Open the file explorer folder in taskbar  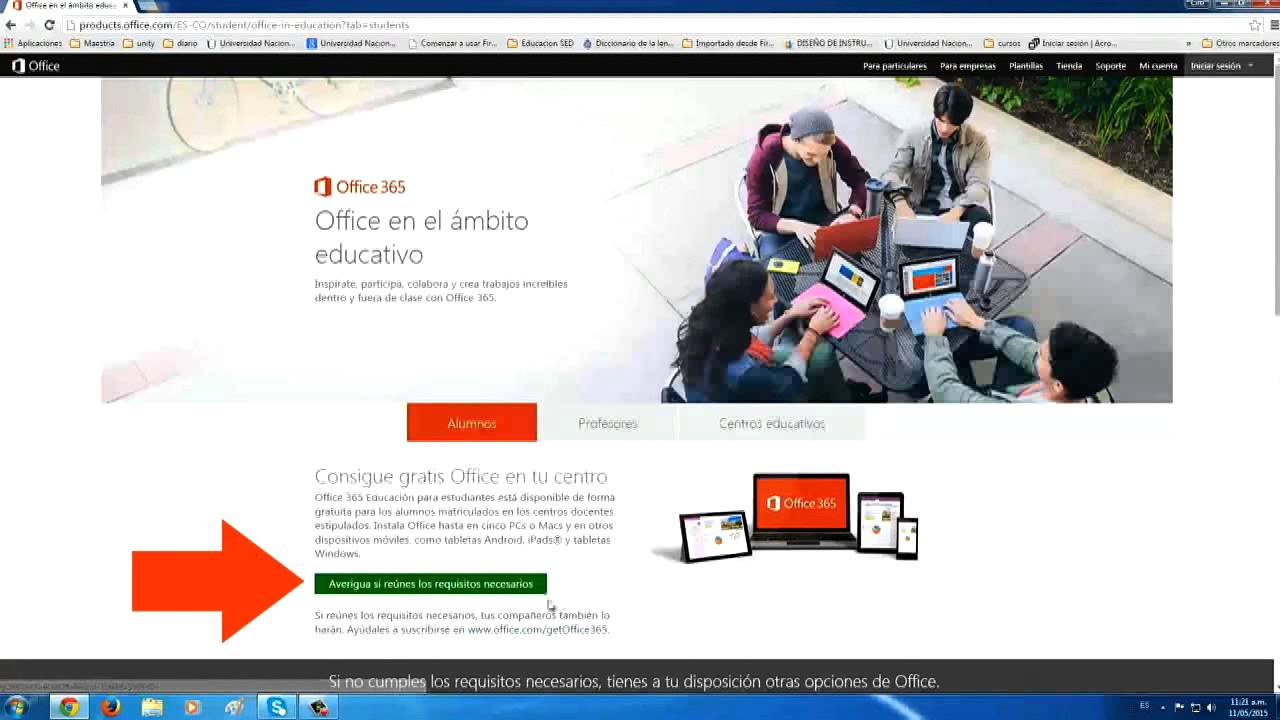151,707
